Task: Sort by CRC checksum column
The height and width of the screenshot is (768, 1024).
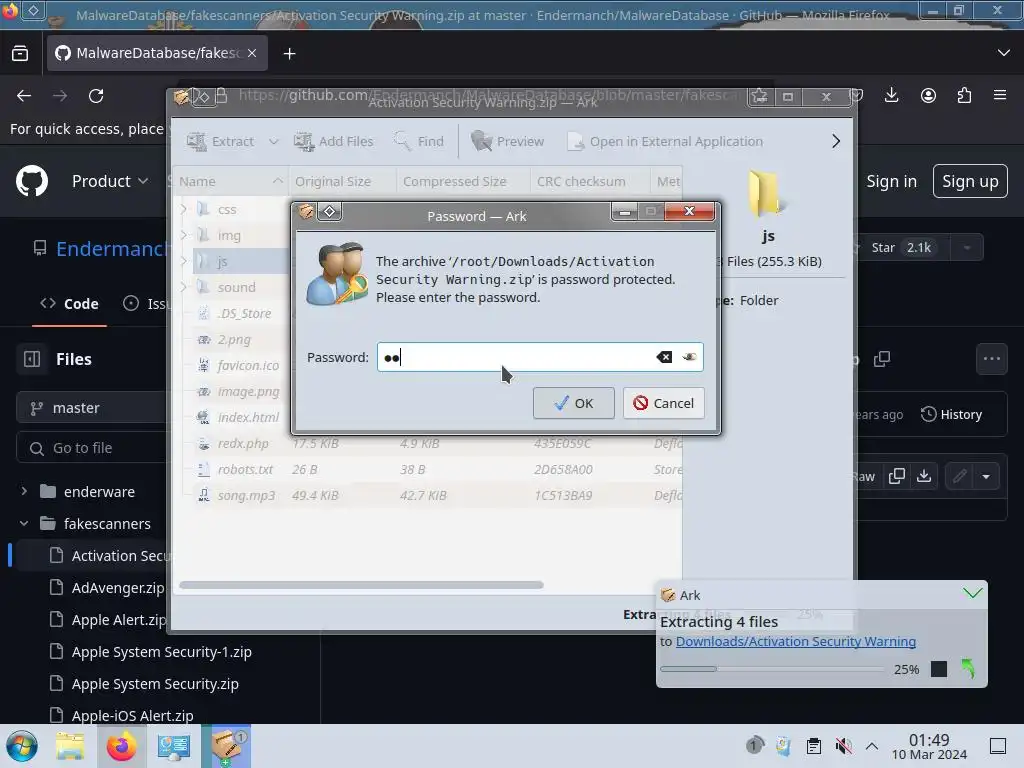Action: click(590, 182)
